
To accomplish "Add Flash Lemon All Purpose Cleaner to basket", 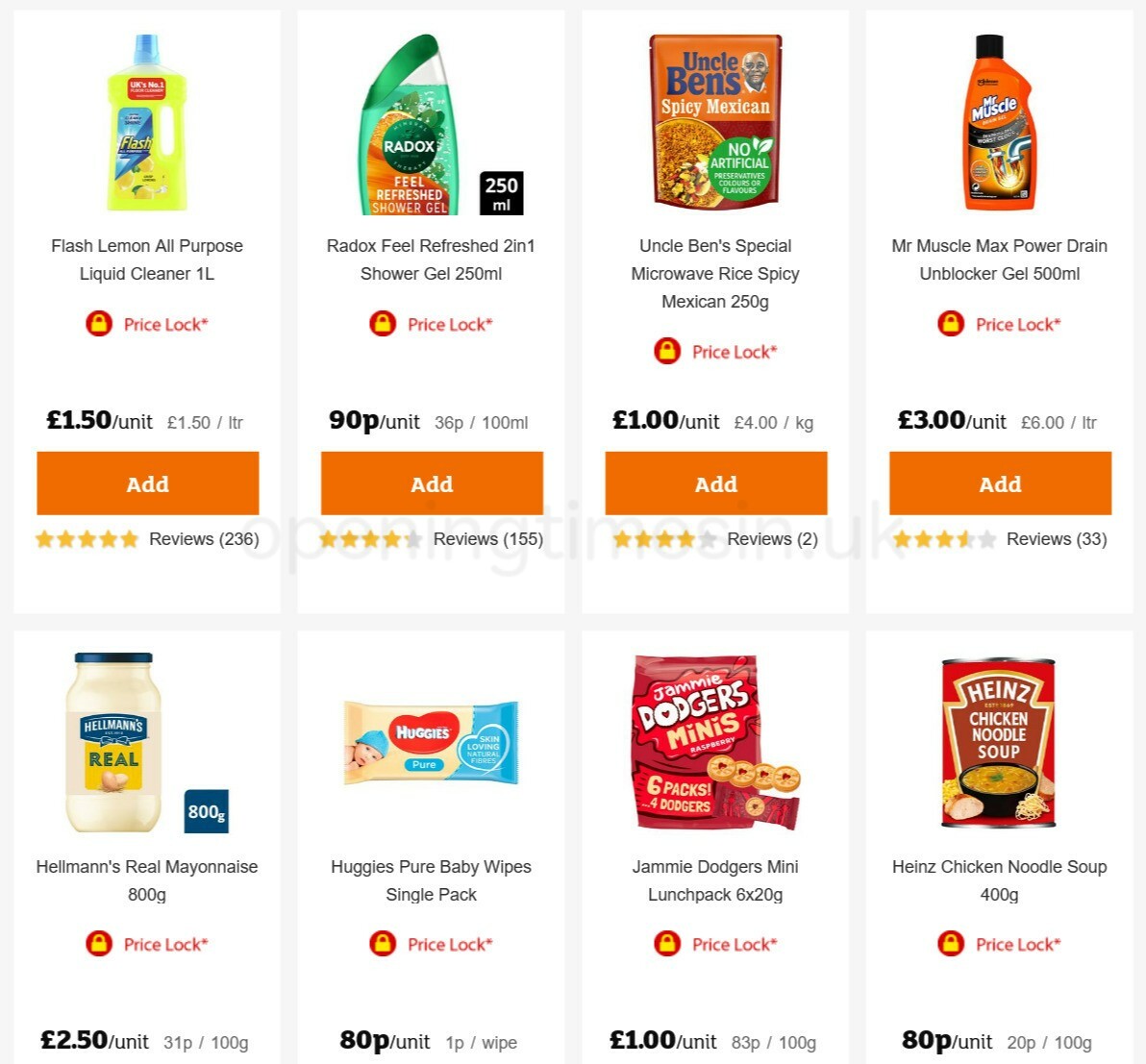I will 147,483.
